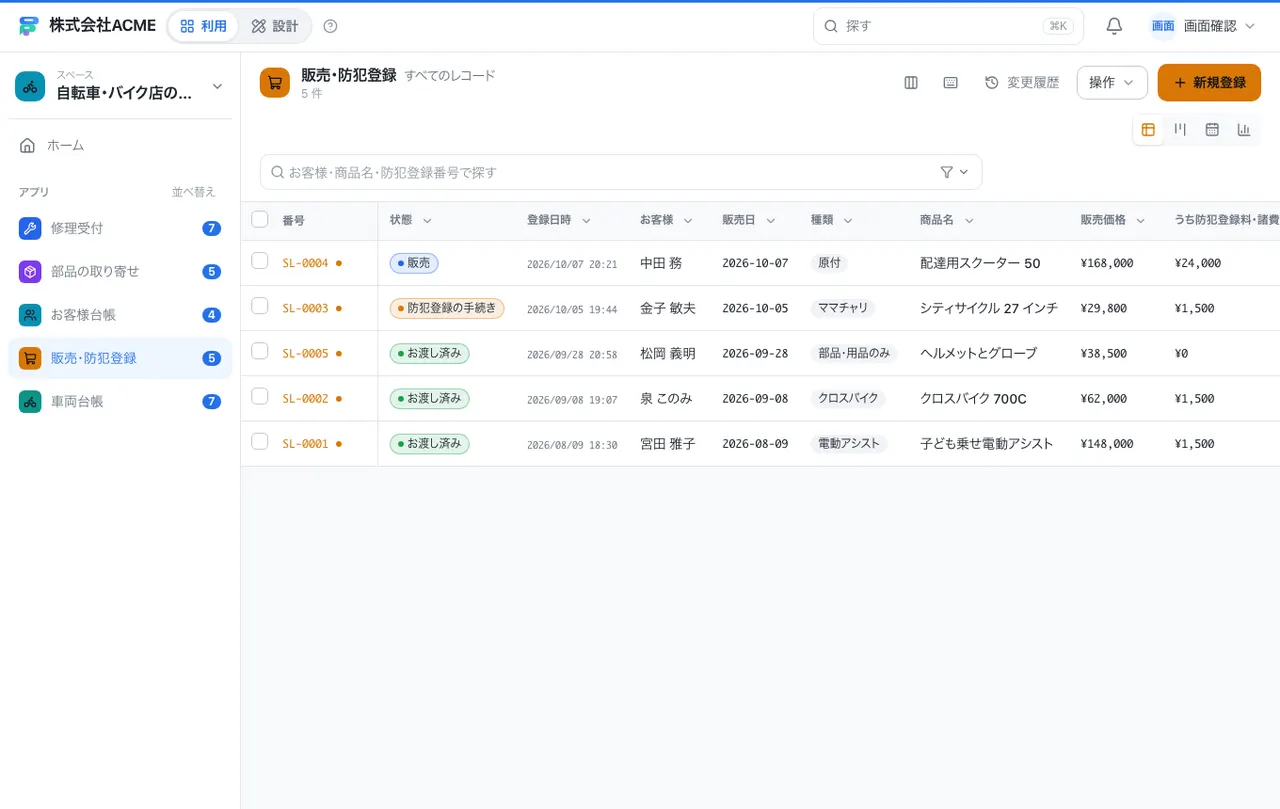Click the 部品の取り寄せ box icon
This screenshot has width=1280, height=809.
coord(30,271)
